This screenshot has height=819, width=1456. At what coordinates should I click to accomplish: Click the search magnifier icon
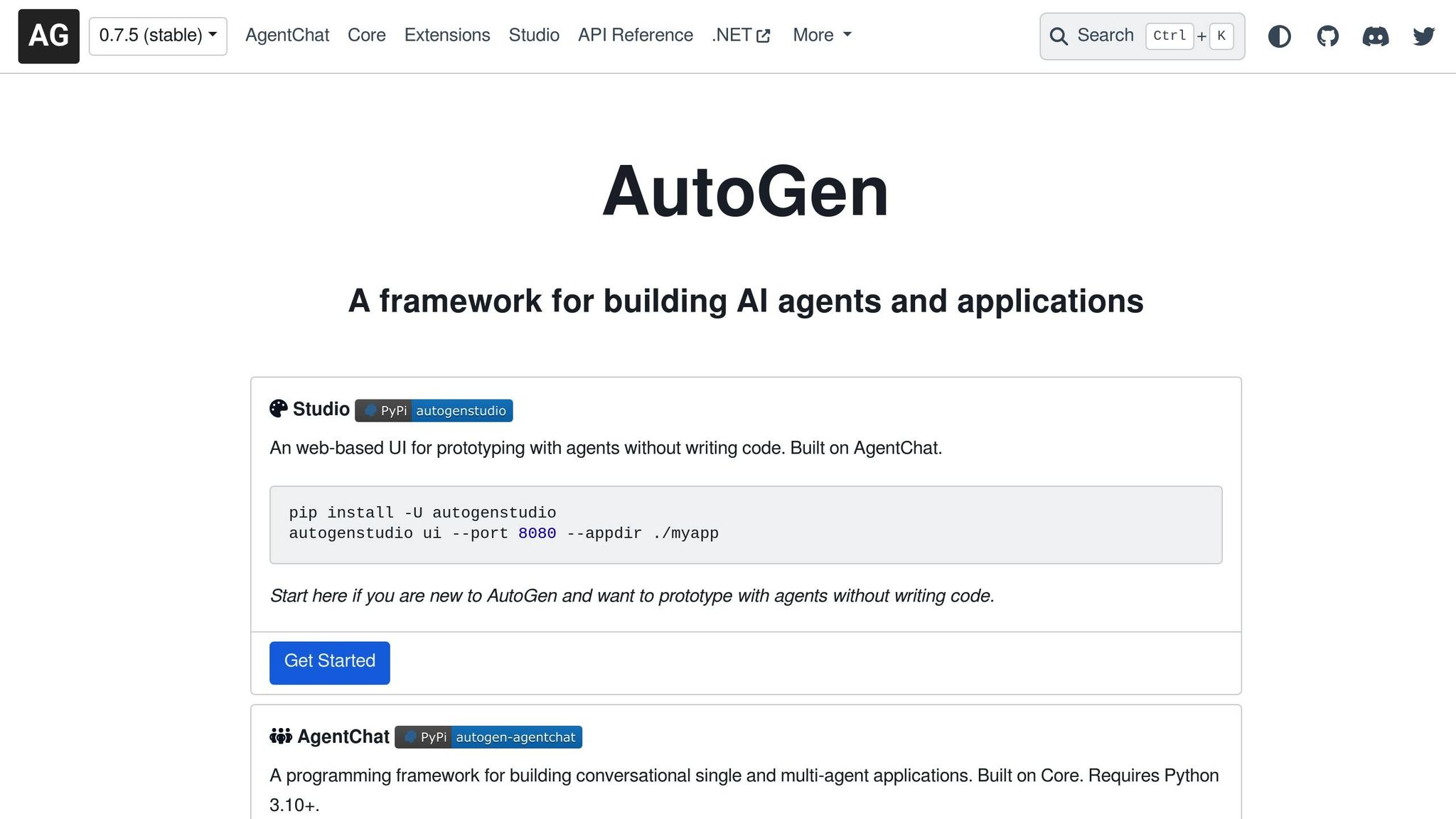pyautogui.click(x=1059, y=36)
